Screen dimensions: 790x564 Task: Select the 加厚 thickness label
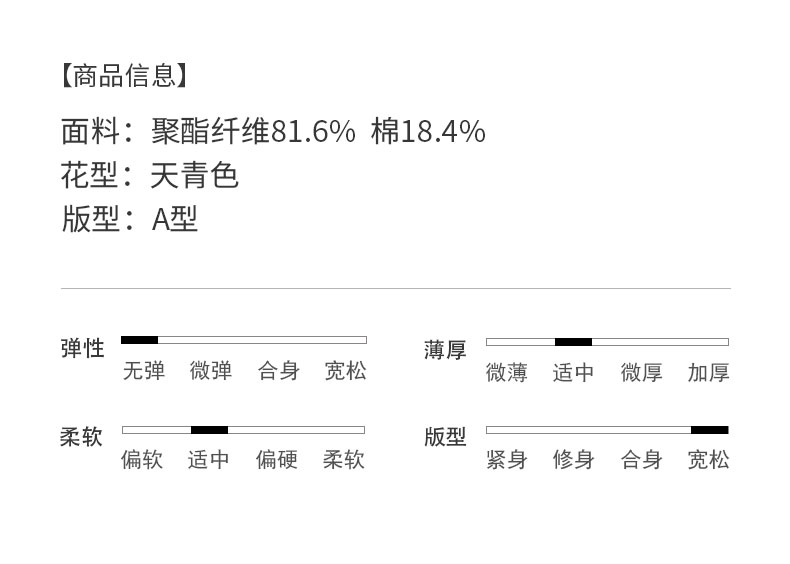pos(708,373)
